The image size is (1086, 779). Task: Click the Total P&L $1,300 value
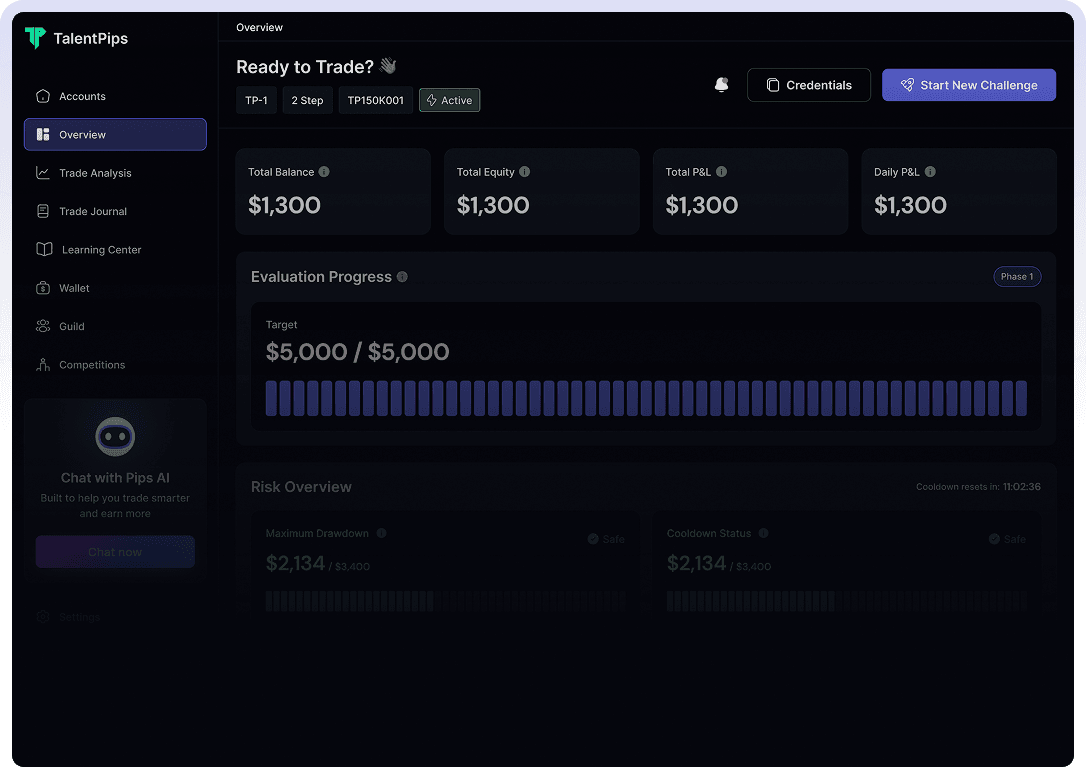click(702, 205)
